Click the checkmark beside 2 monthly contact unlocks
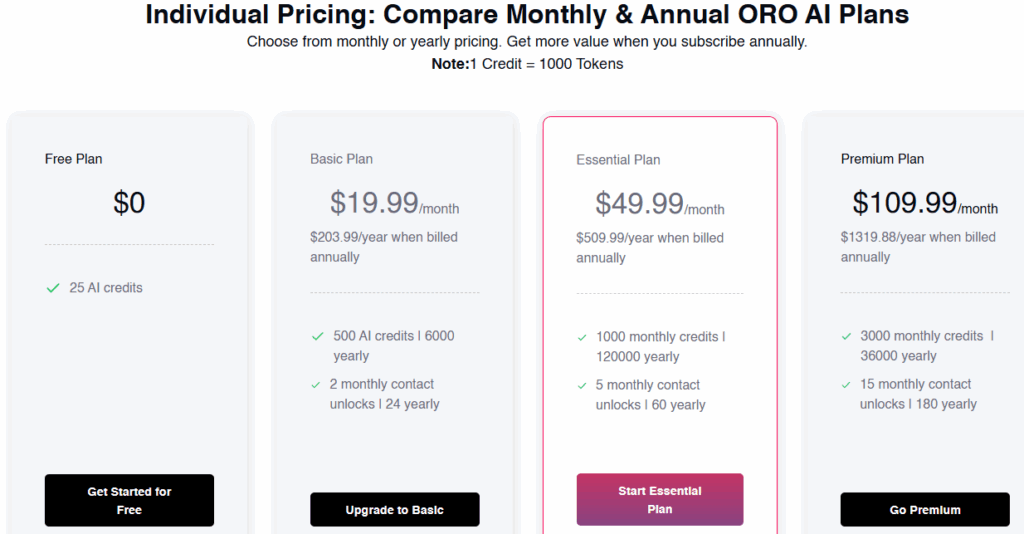The height and width of the screenshot is (534, 1024). coord(317,384)
